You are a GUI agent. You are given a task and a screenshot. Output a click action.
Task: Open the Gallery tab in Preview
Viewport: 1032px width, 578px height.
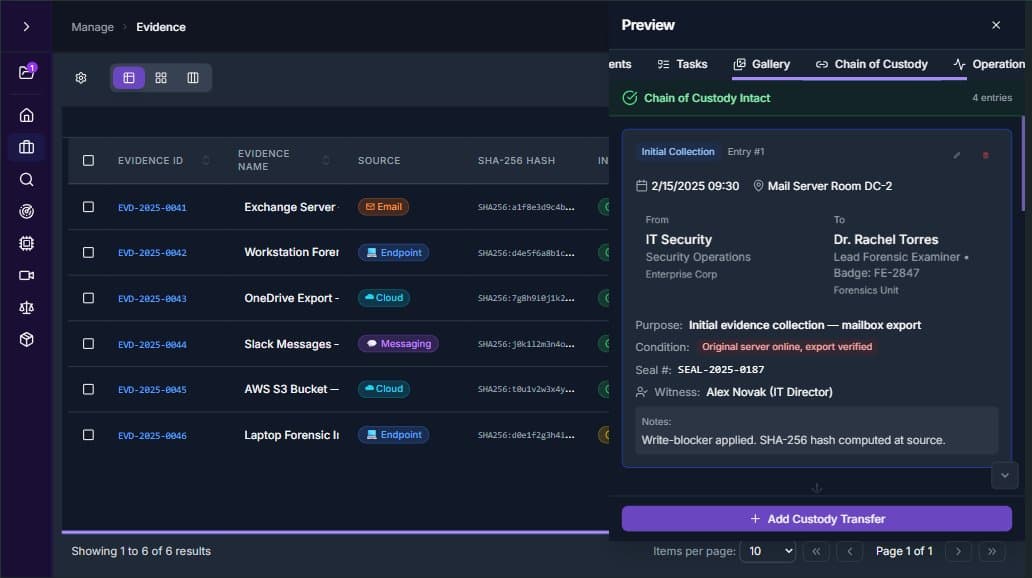coord(761,64)
